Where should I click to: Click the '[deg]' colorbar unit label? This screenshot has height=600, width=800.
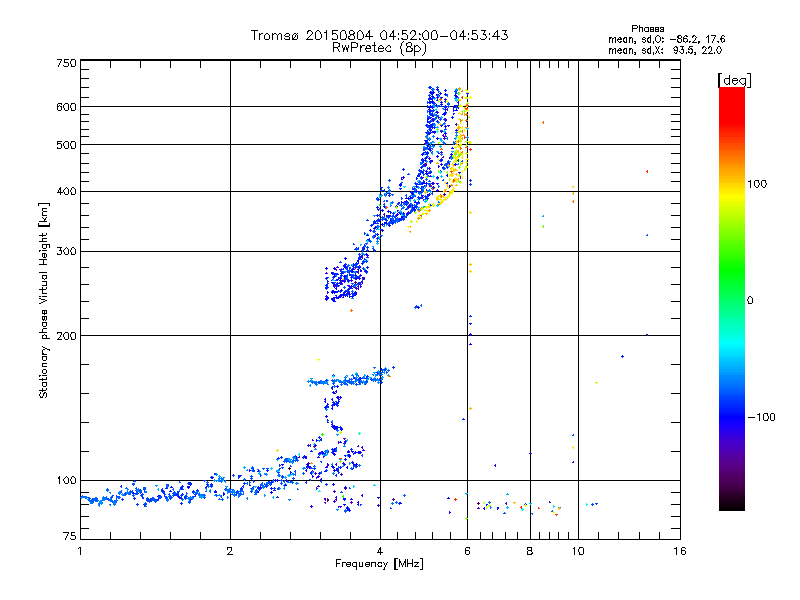coord(734,80)
